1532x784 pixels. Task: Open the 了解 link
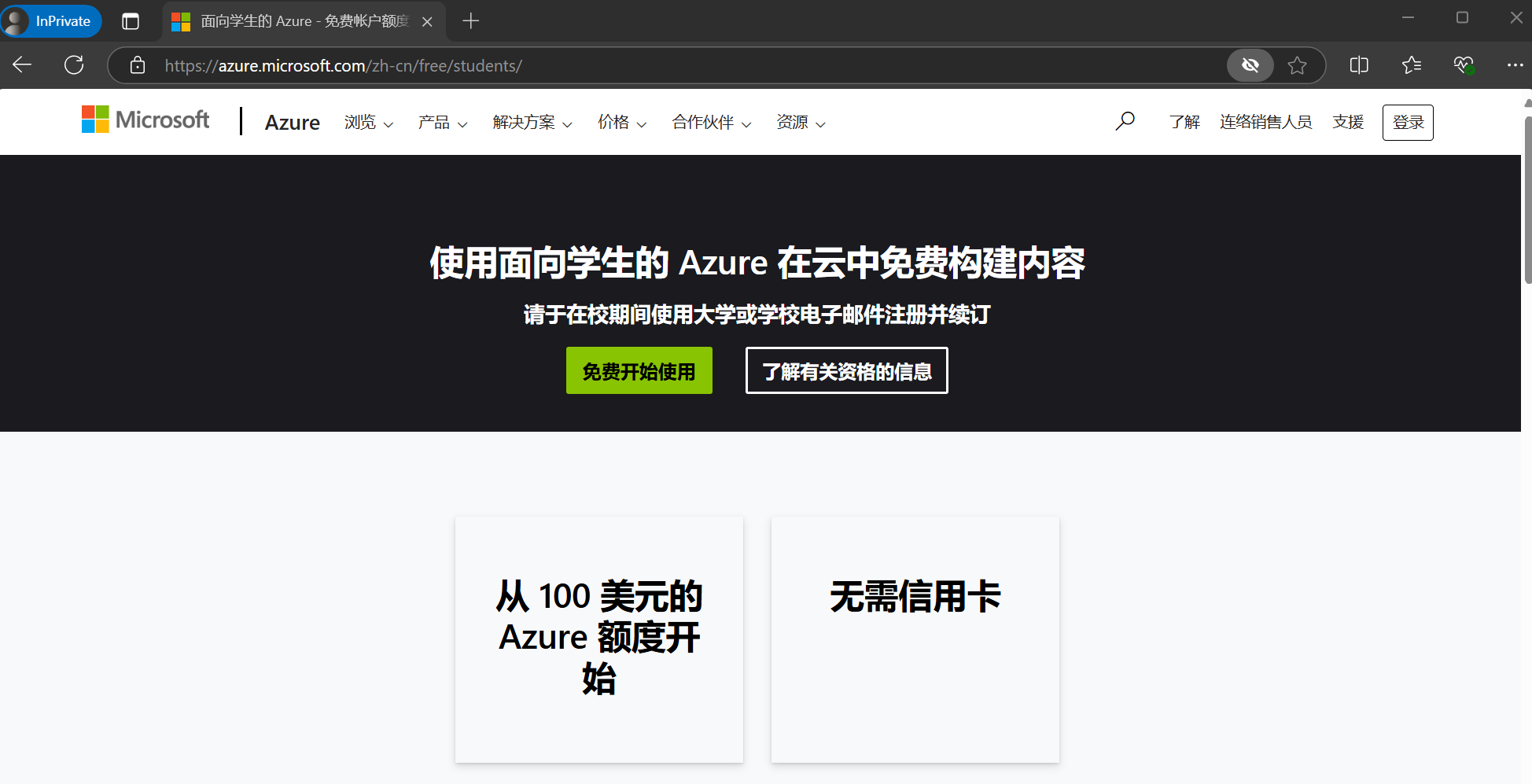click(1184, 122)
